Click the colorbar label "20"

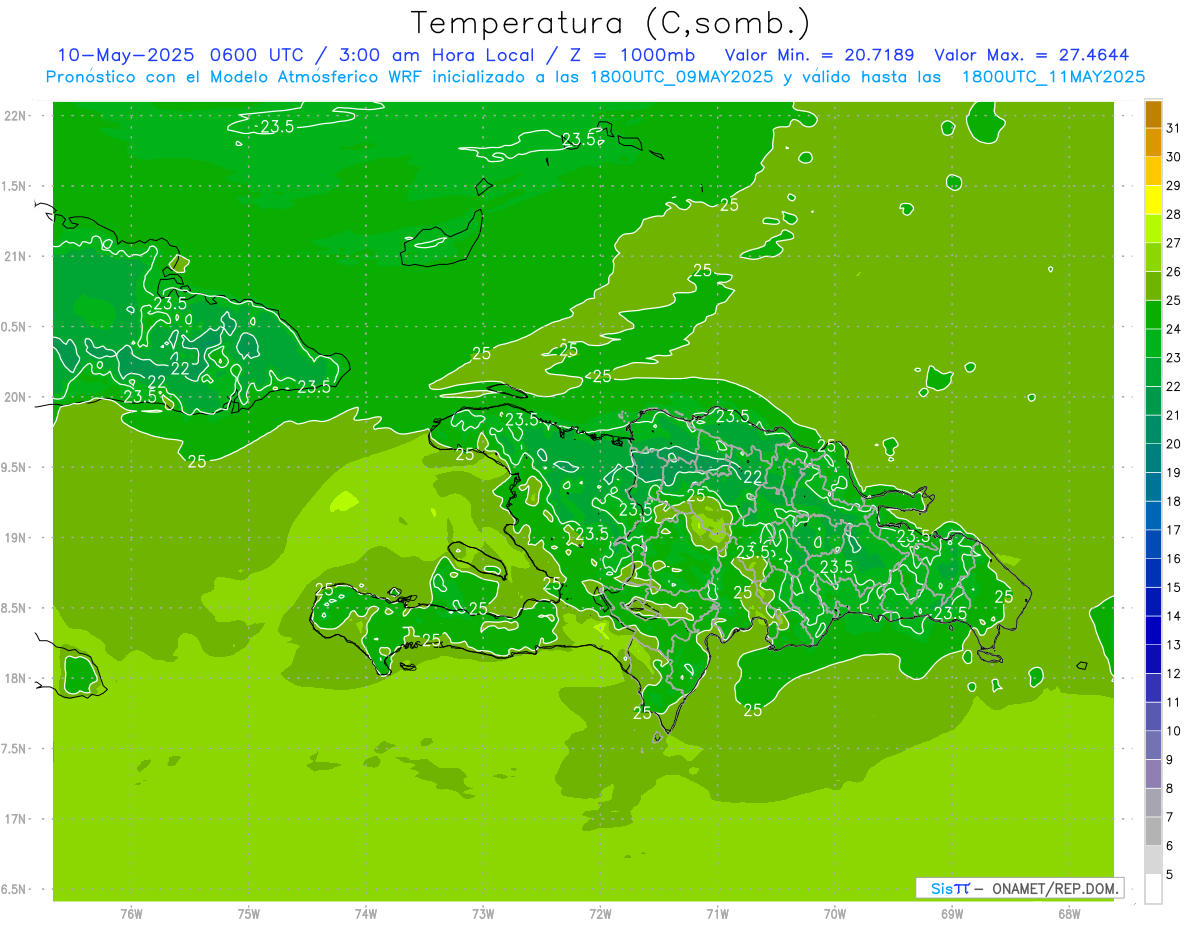point(1173,444)
